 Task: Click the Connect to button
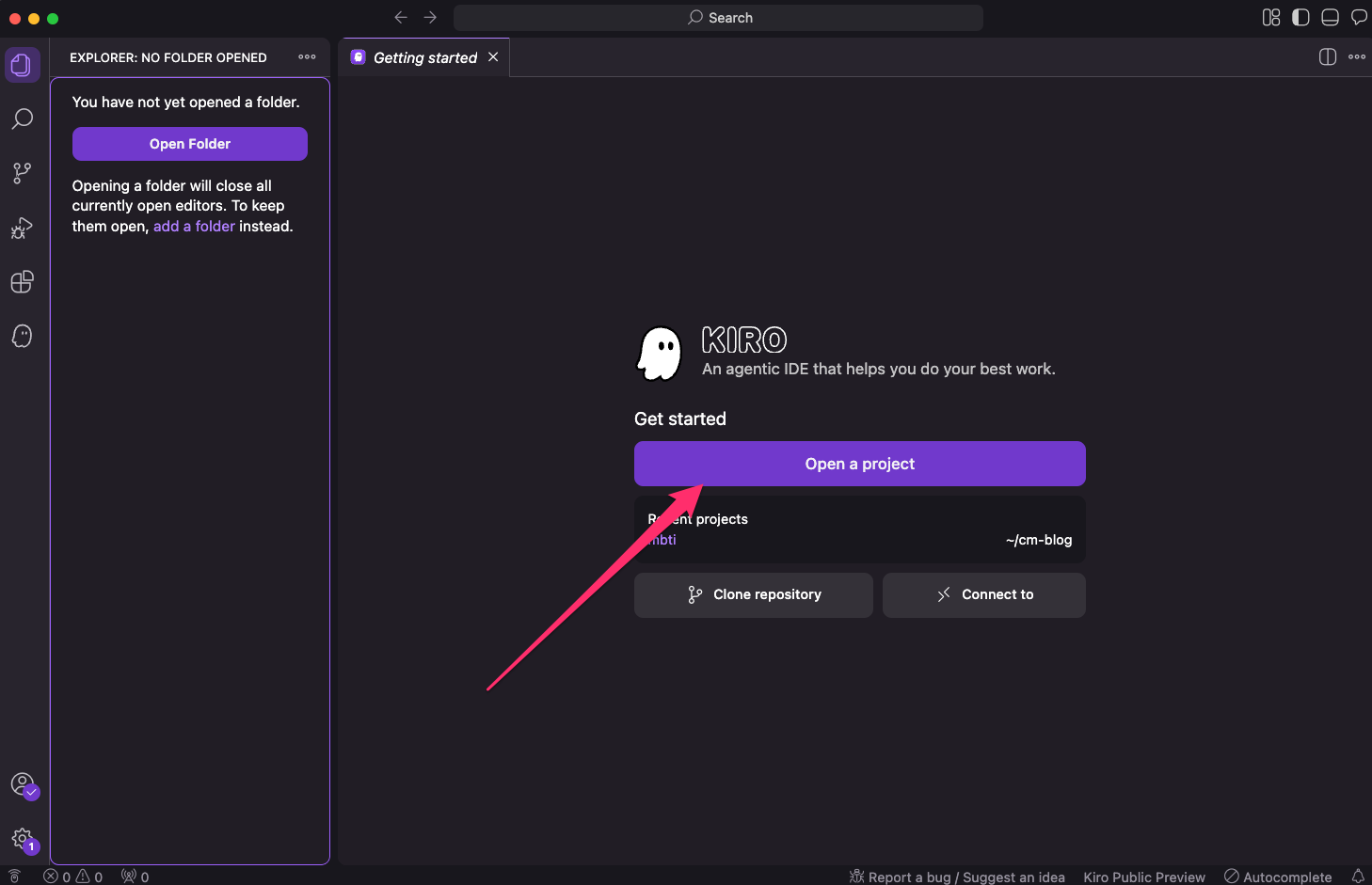(984, 595)
